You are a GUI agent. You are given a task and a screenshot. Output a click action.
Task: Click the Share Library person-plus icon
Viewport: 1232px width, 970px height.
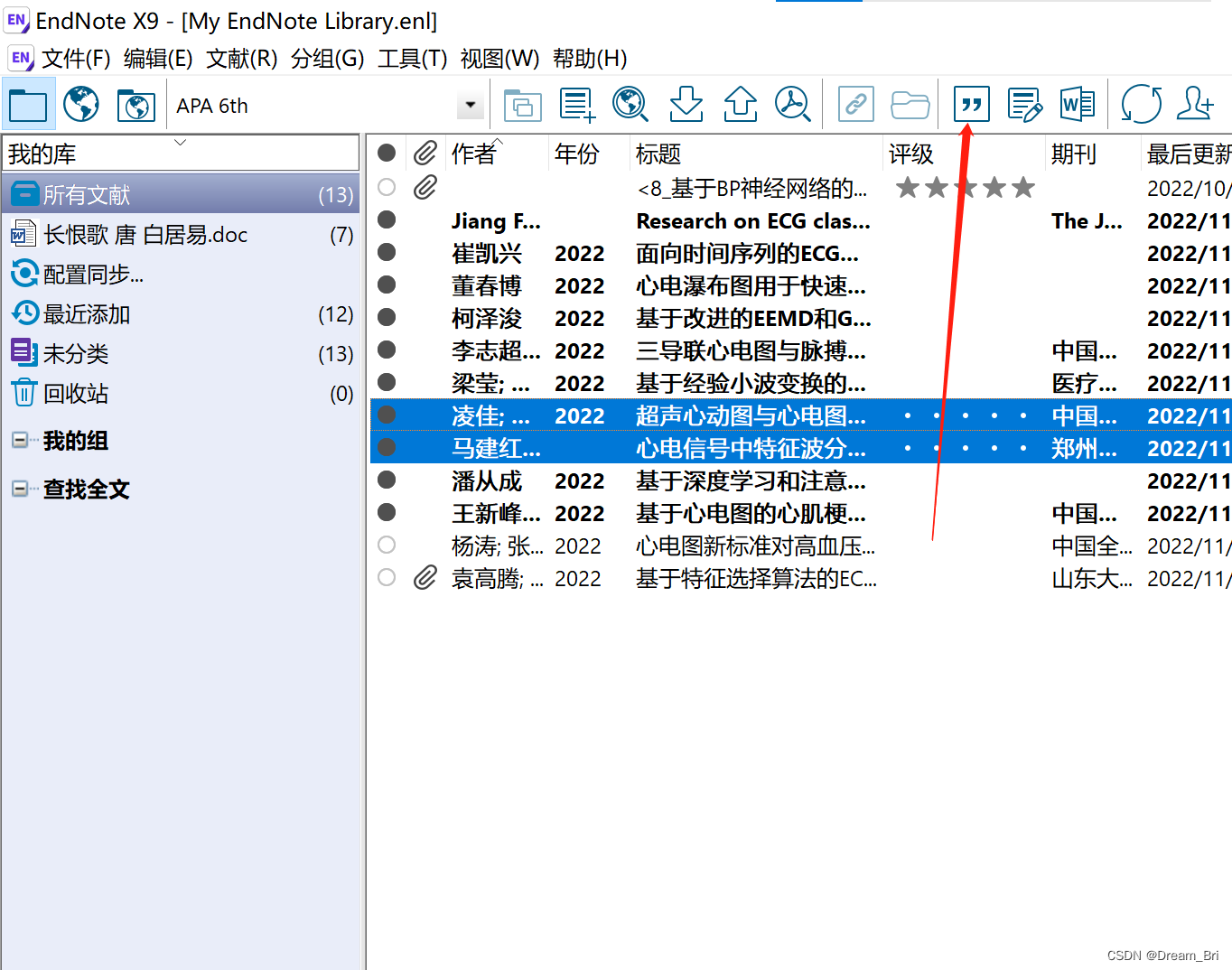click(1195, 105)
